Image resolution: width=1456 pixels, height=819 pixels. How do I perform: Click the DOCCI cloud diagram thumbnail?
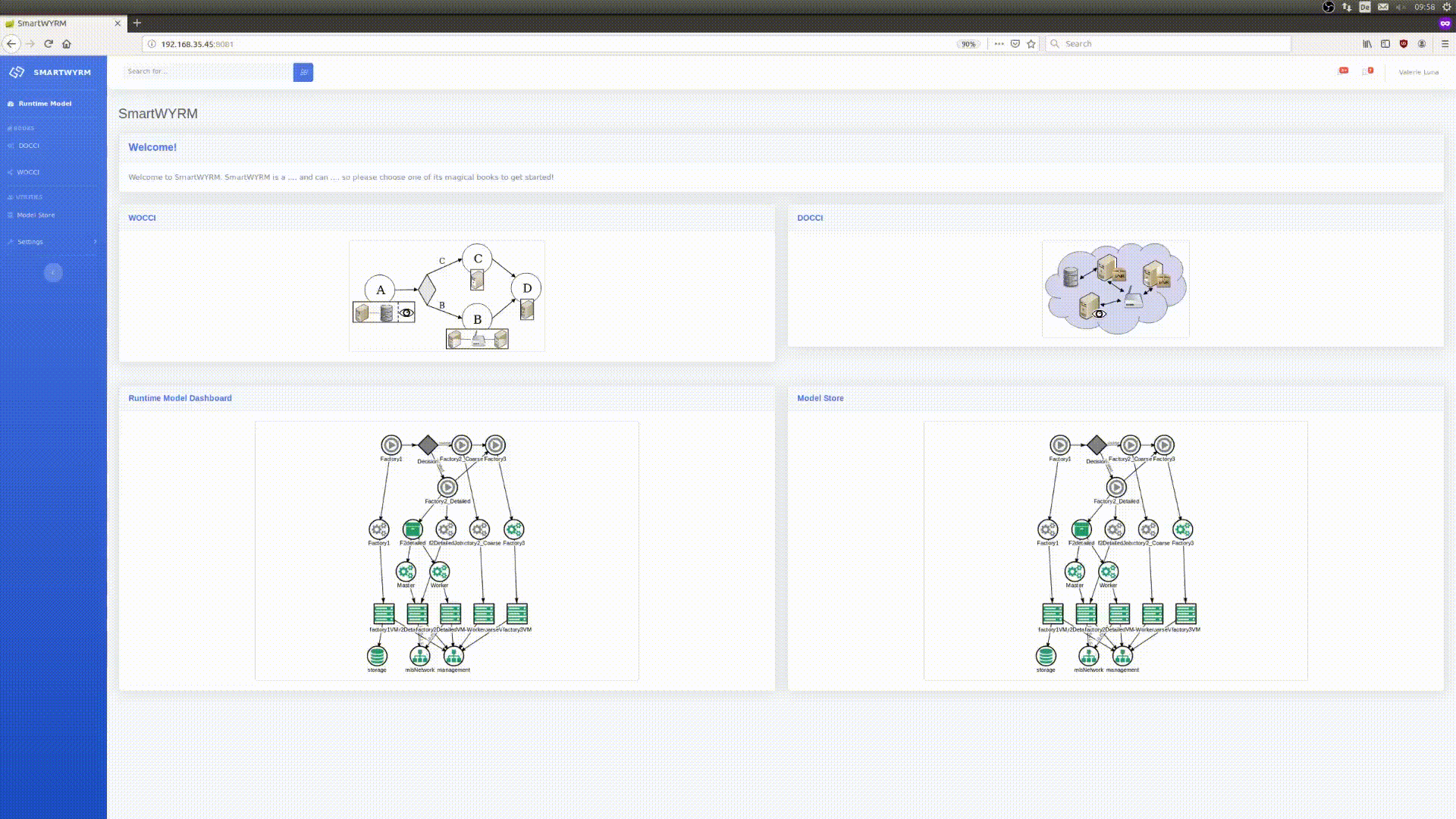1115,289
